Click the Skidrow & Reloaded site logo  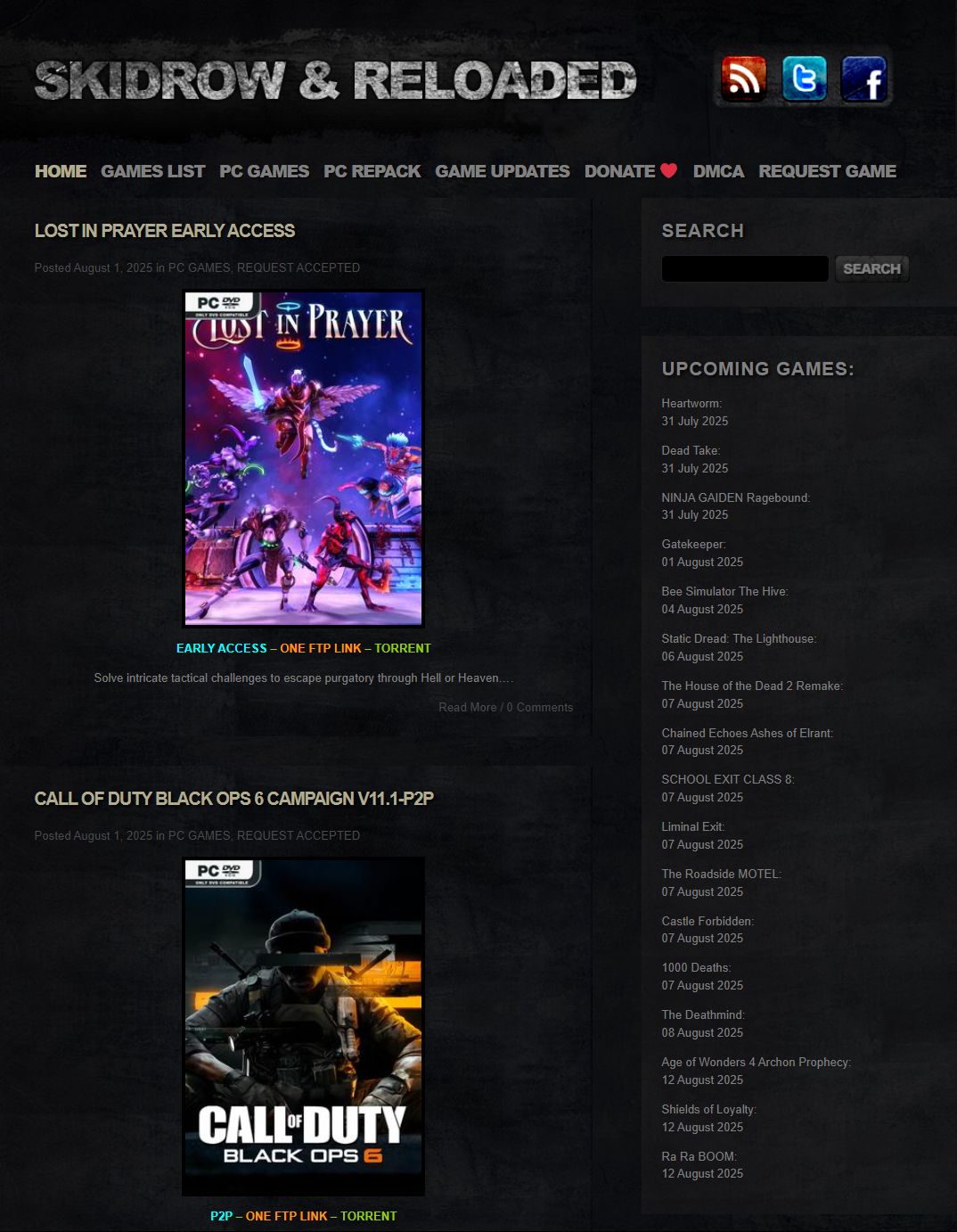(x=336, y=80)
